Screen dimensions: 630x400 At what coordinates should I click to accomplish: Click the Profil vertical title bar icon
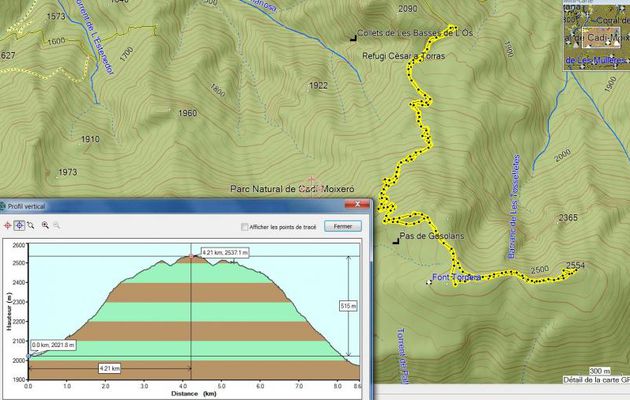3,206
